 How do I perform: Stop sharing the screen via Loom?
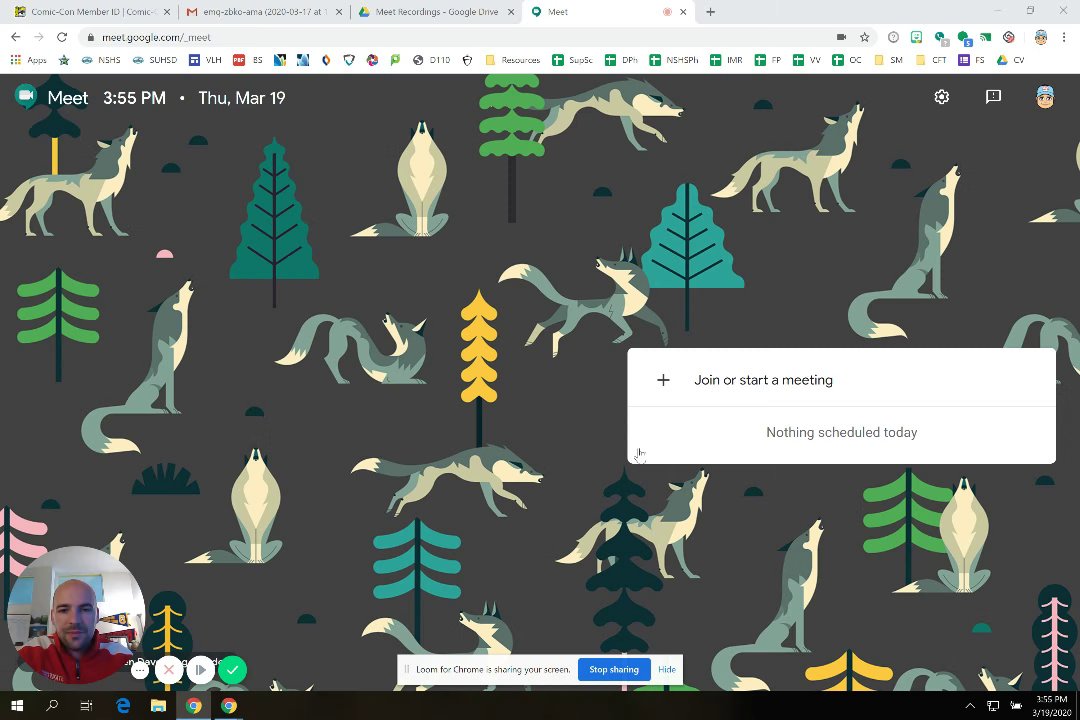coord(614,669)
